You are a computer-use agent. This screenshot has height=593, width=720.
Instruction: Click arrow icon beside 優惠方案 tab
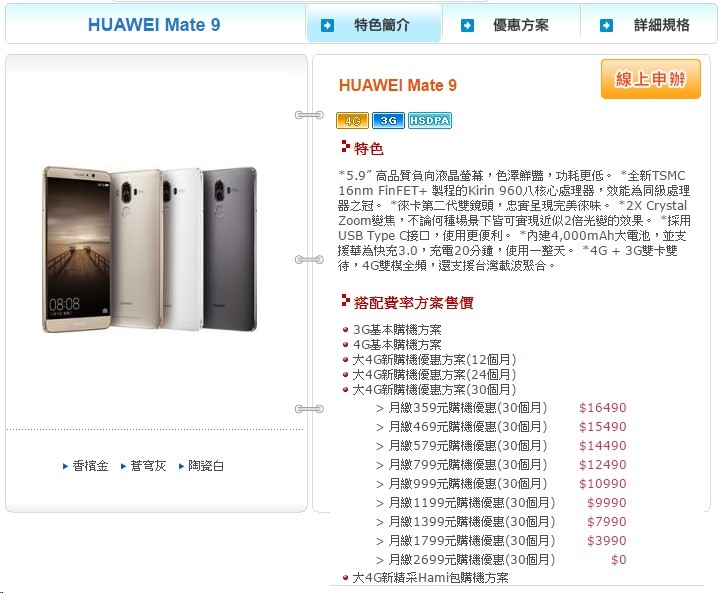(x=467, y=26)
